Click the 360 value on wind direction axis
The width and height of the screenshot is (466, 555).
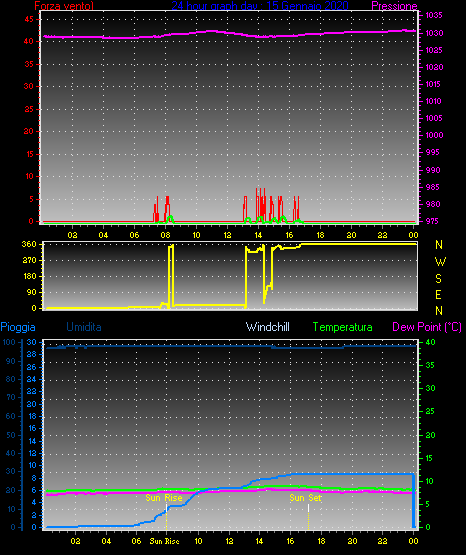pos(29,244)
